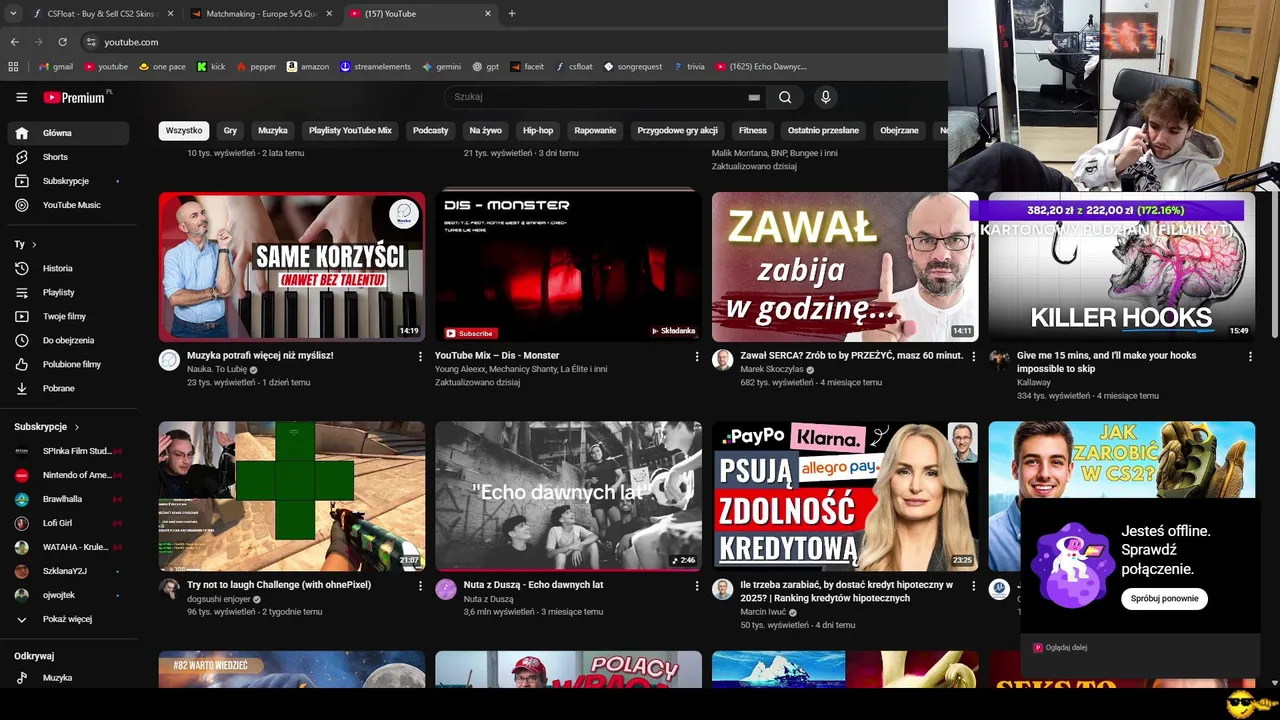This screenshot has width=1280, height=720.
Task: Click the YouTube Premium logo
Action: [76, 97]
